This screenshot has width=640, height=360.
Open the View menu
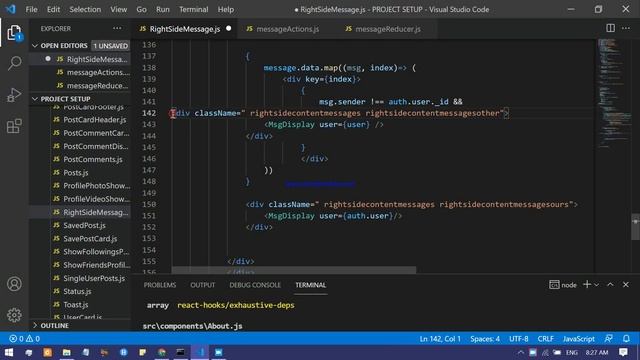click(x=118, y=9)
